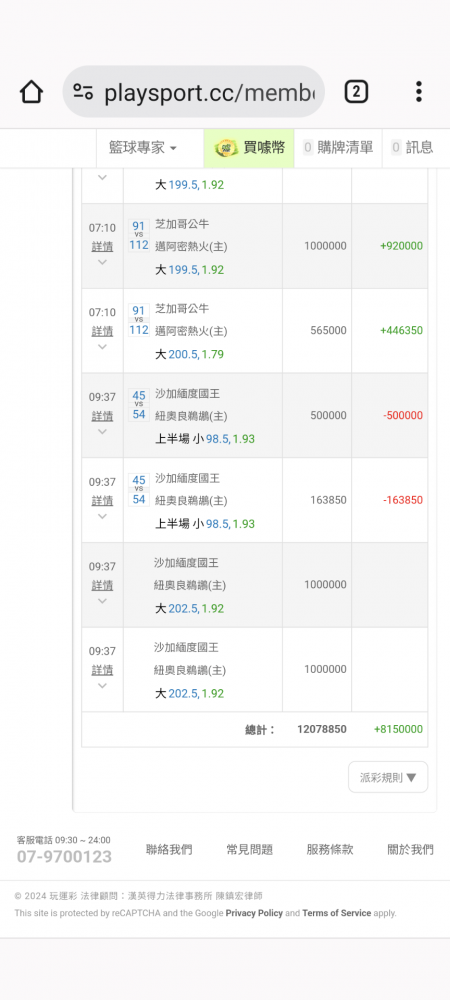Expand the 派彩規則 dropdown
450x1000 pixels.
tap(388, 777)
